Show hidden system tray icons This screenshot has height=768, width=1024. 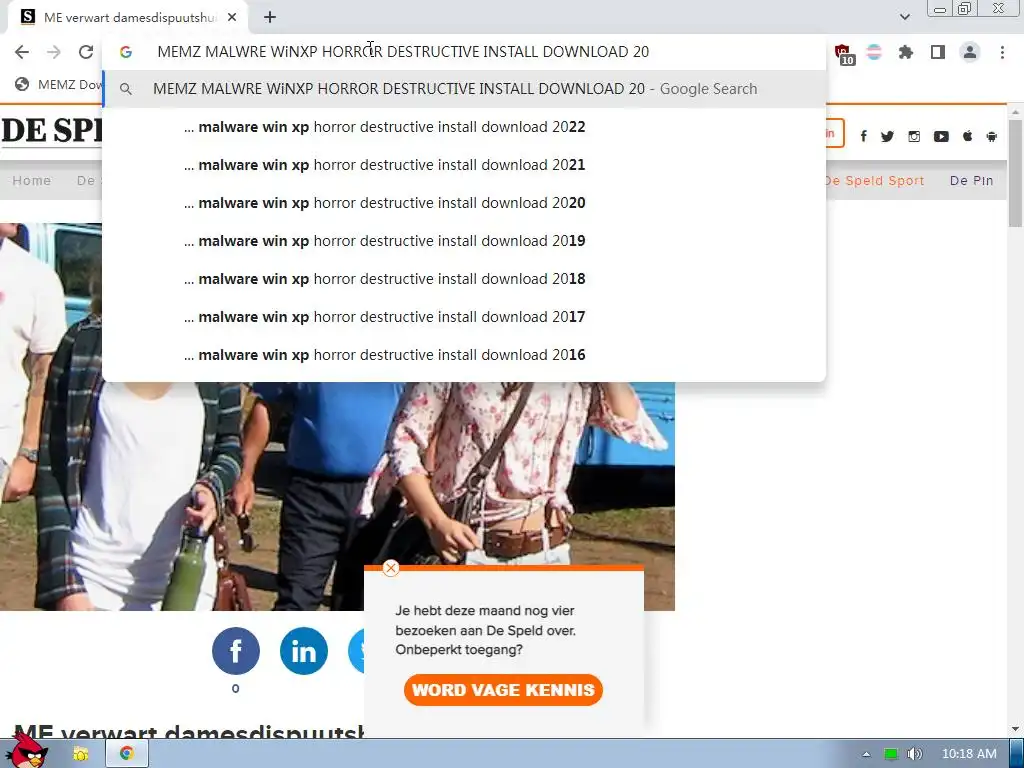point(867,754)
